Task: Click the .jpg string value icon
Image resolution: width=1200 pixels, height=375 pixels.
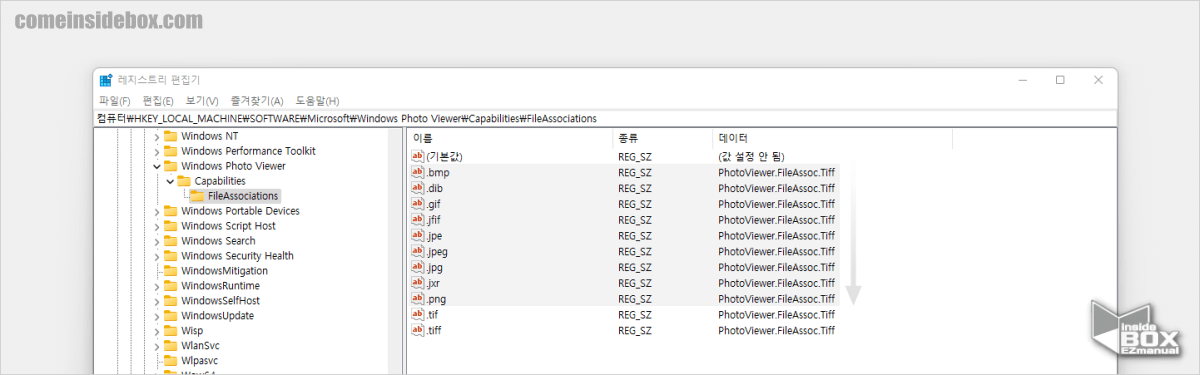Action: click(x=418, y=267)
